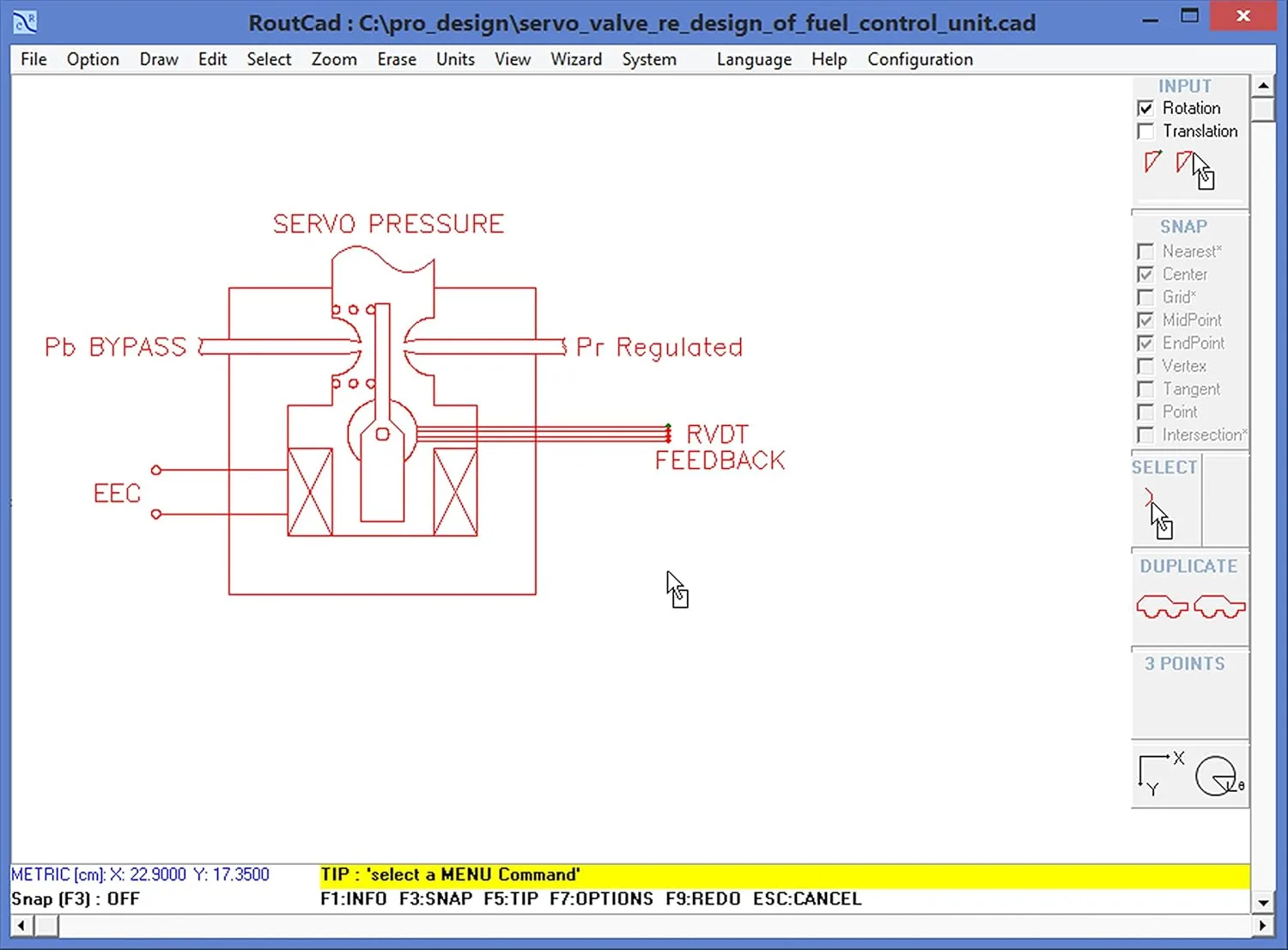Disable the Rotation input checkbox
Image resolution: width=1288 pixels, height=950 pixels.
coord(1145,107)
